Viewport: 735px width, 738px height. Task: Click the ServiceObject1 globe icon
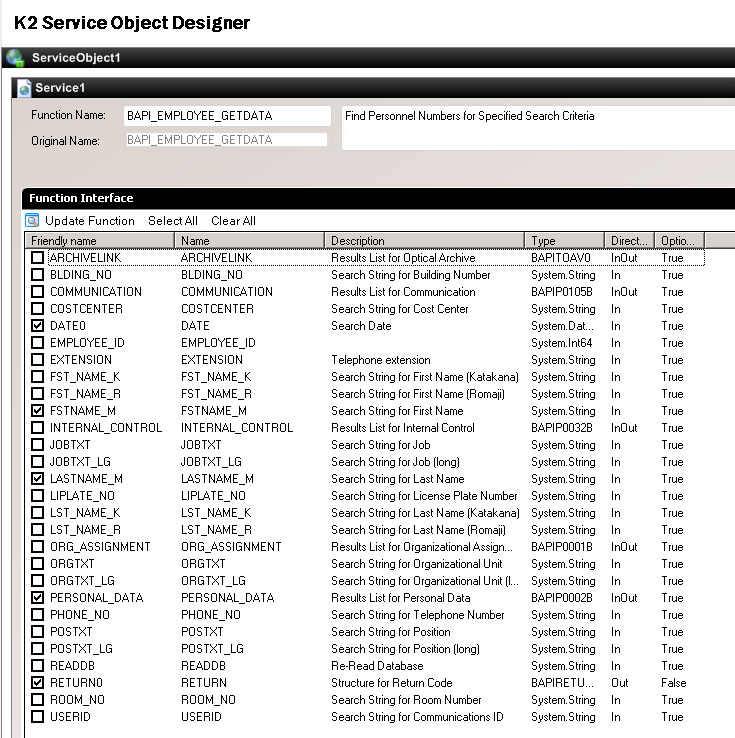[x=16, y=58]
